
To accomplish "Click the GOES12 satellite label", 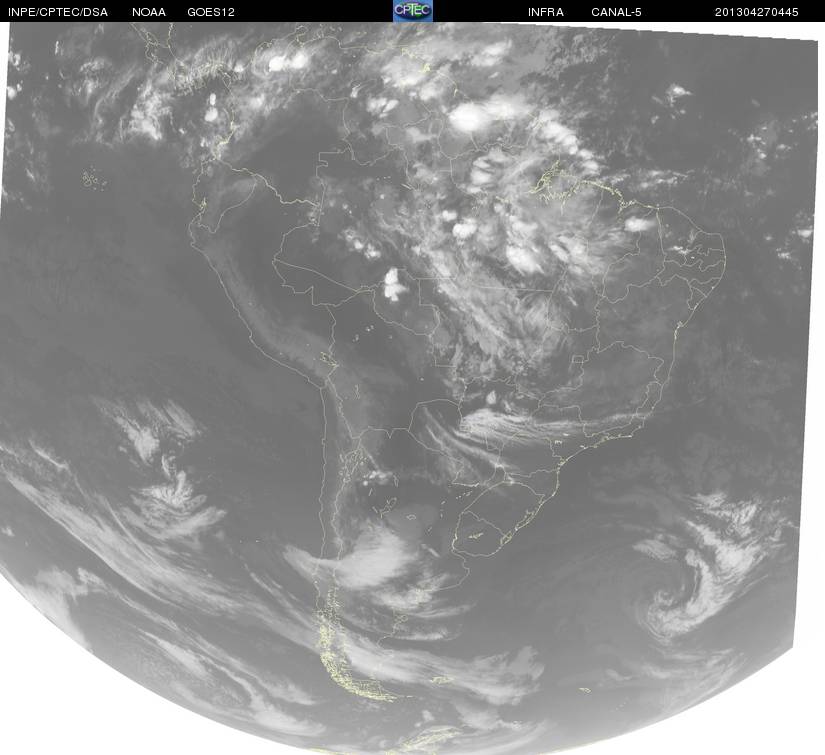I will [211, 12].
